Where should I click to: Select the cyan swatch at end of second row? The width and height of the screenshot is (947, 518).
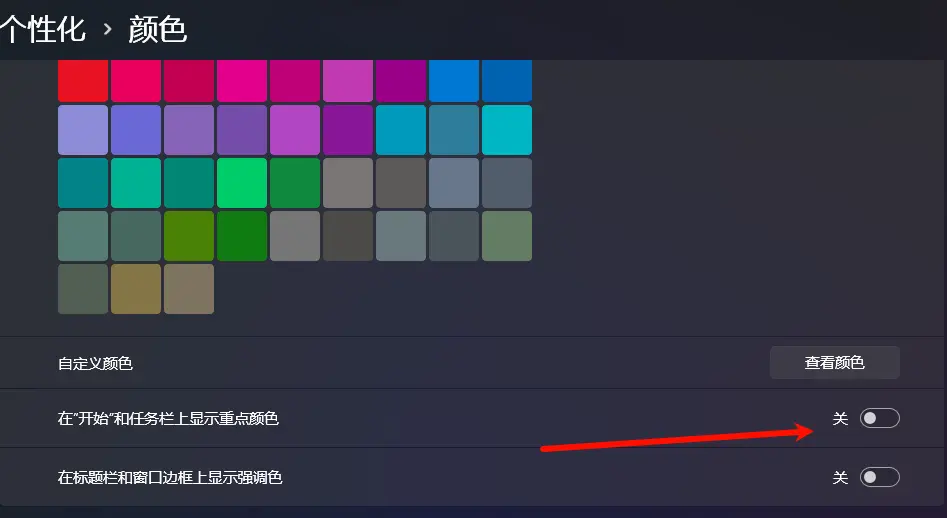pos(507,130)
